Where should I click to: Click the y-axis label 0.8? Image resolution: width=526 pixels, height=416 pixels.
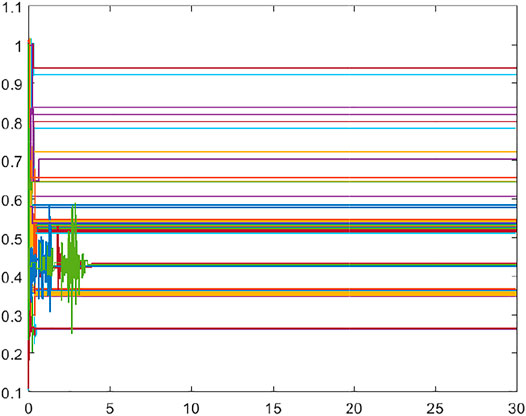pos(11,123)
